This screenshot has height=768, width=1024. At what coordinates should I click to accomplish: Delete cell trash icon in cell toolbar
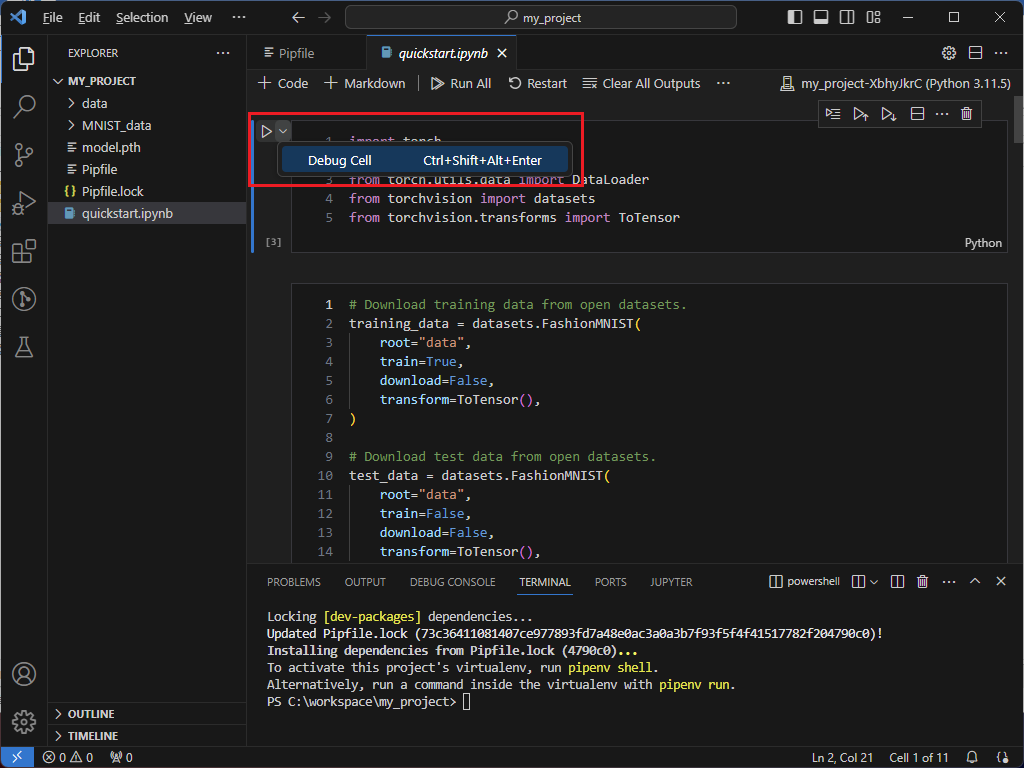click(x=967, y=114)
